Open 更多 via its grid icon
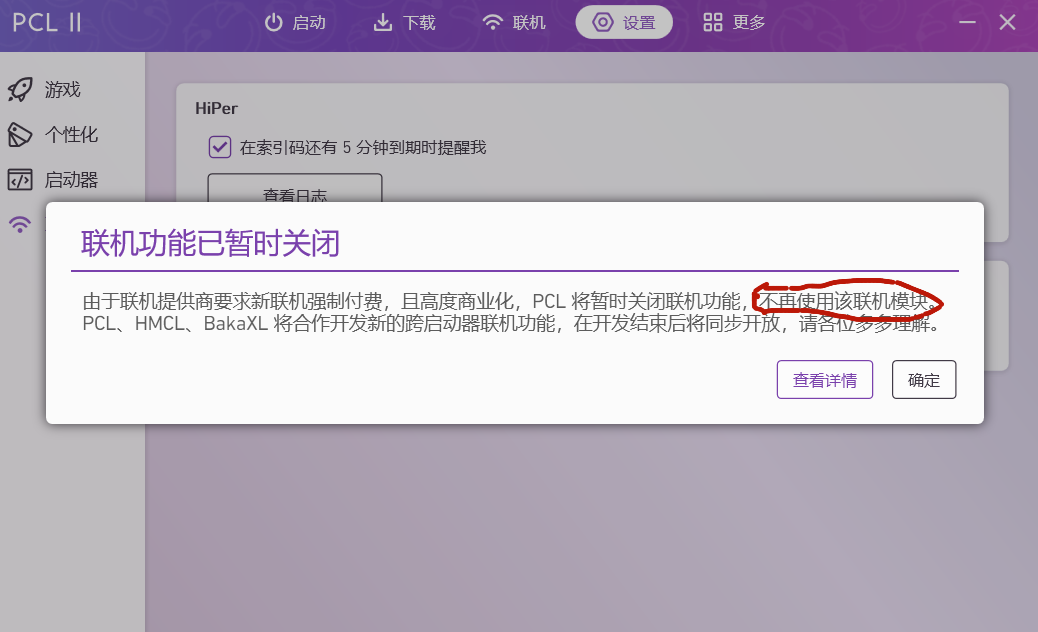The image size is (1038, 632). coord(713,22)
